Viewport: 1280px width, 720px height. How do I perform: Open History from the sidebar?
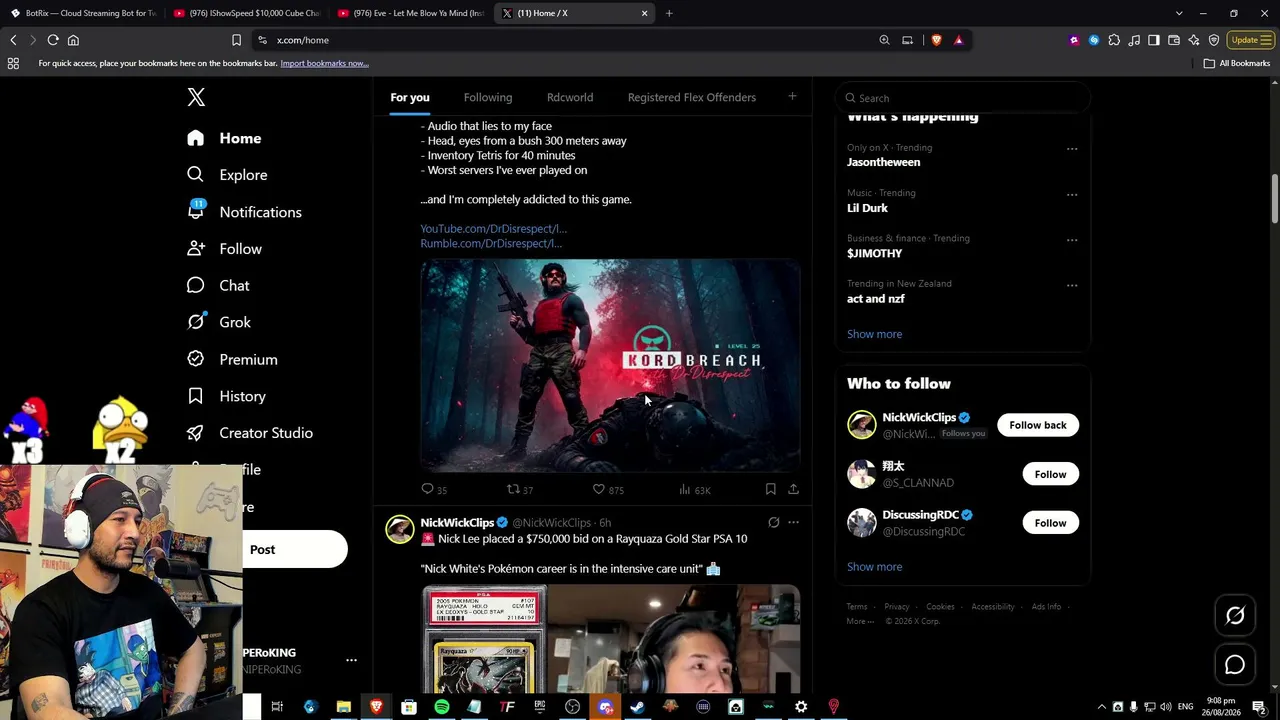pos(226,396)
